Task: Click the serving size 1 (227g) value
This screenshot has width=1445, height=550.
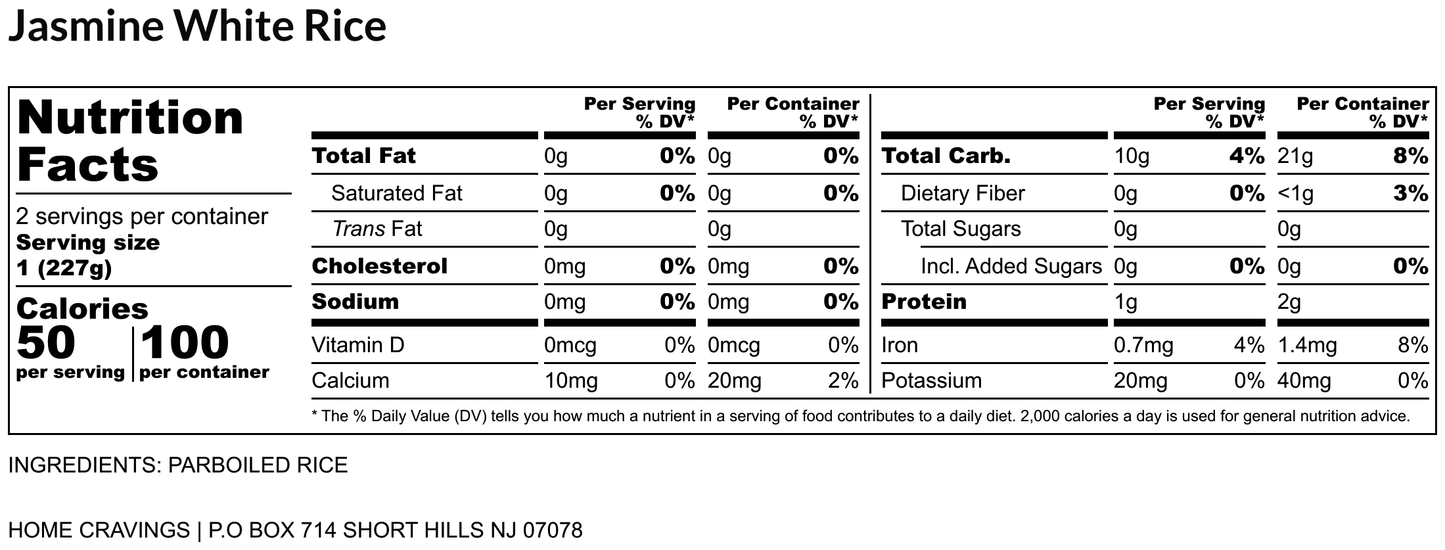Action: pyautogui.click(x=65, y=269)
